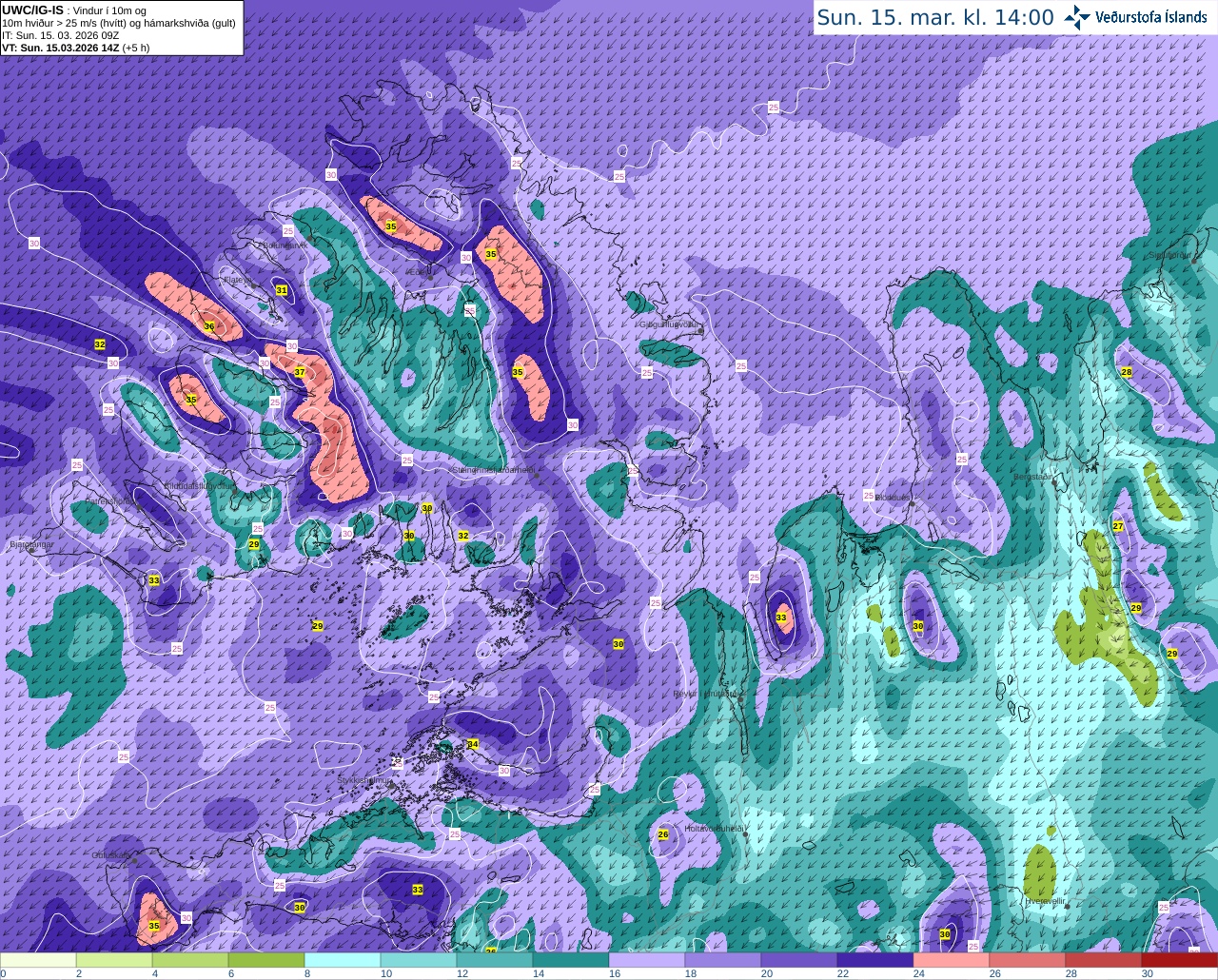The image size is (1218, 980).
Task: Click the legend tick value '8'
Action: pos(307,973)
